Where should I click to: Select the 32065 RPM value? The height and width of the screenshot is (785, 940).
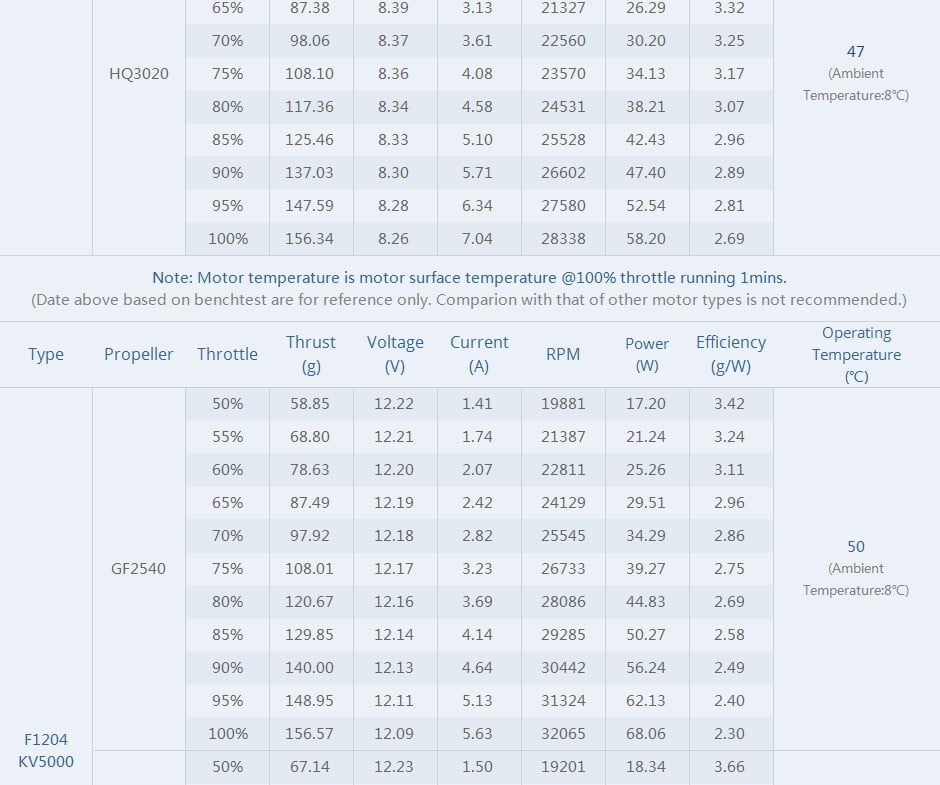tap(563, 733)
